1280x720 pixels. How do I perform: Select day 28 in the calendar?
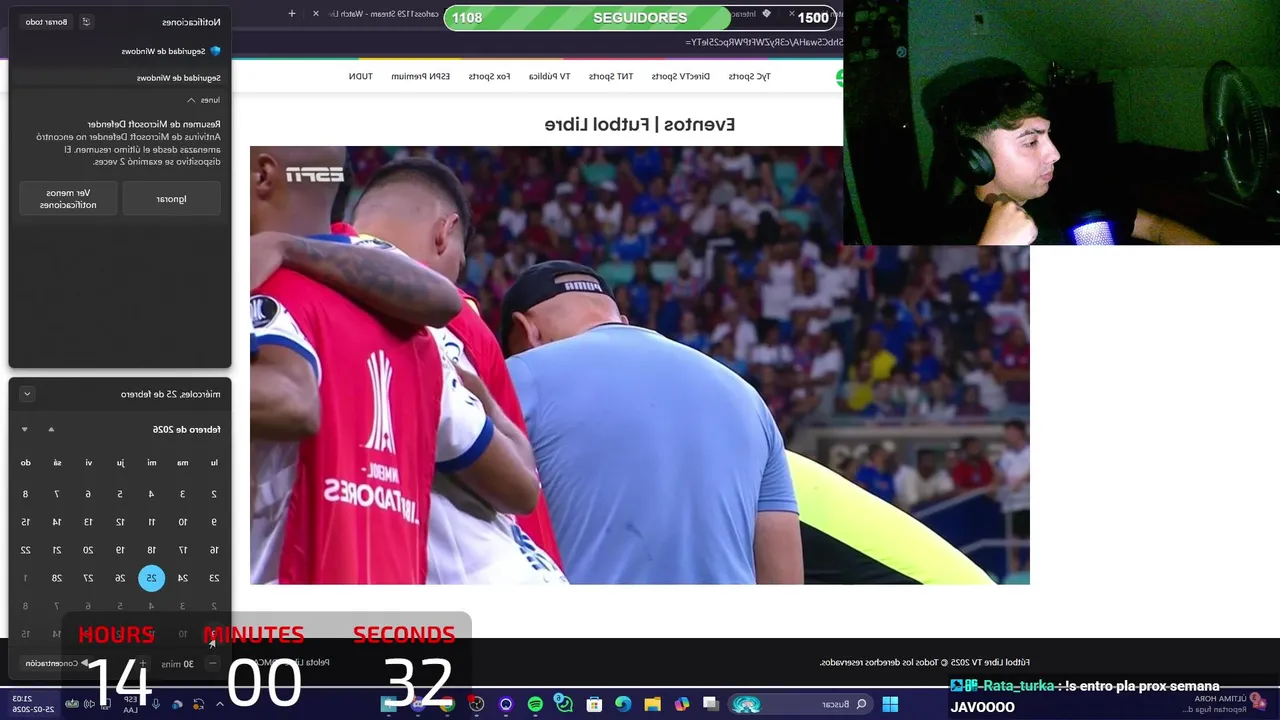pyautogui.click(x=57, y=577)
